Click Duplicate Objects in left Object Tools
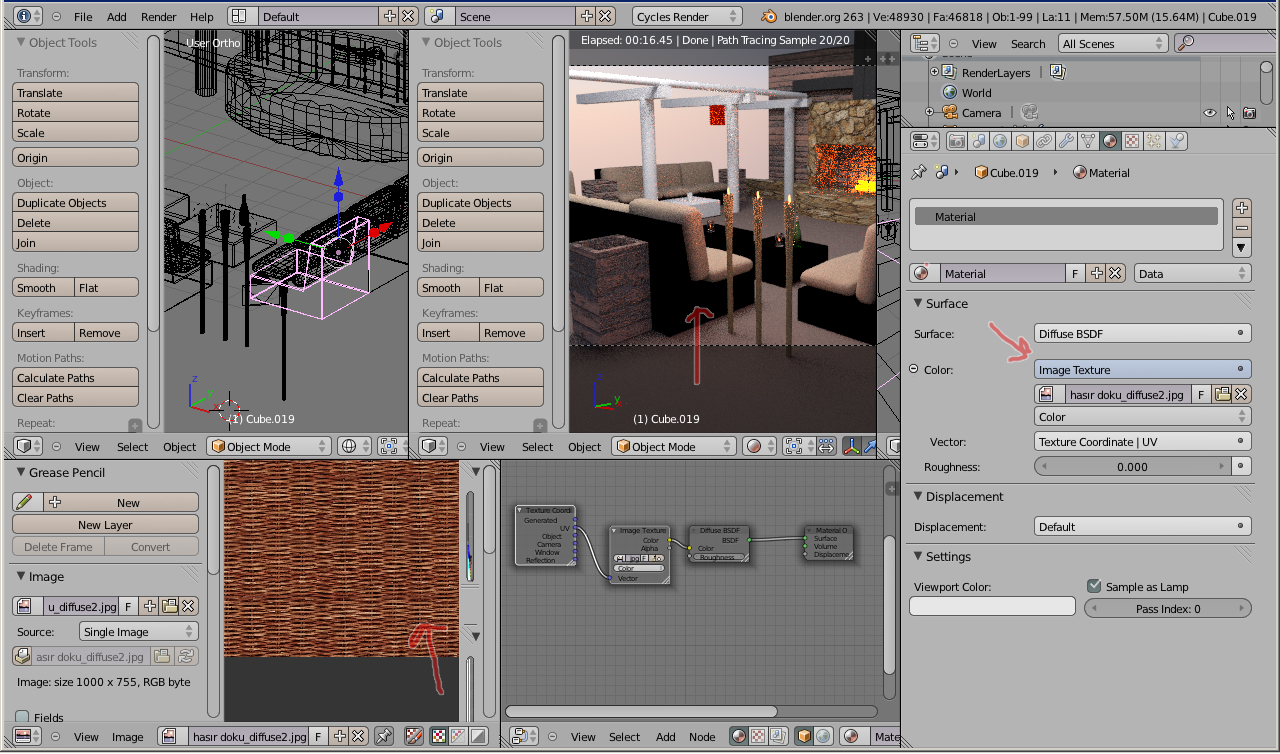The height and width of the screenshot is (754, 1280). pos(75,202)
